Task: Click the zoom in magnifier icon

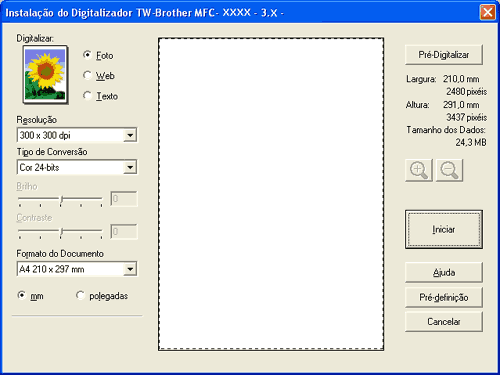Action: 419,170
